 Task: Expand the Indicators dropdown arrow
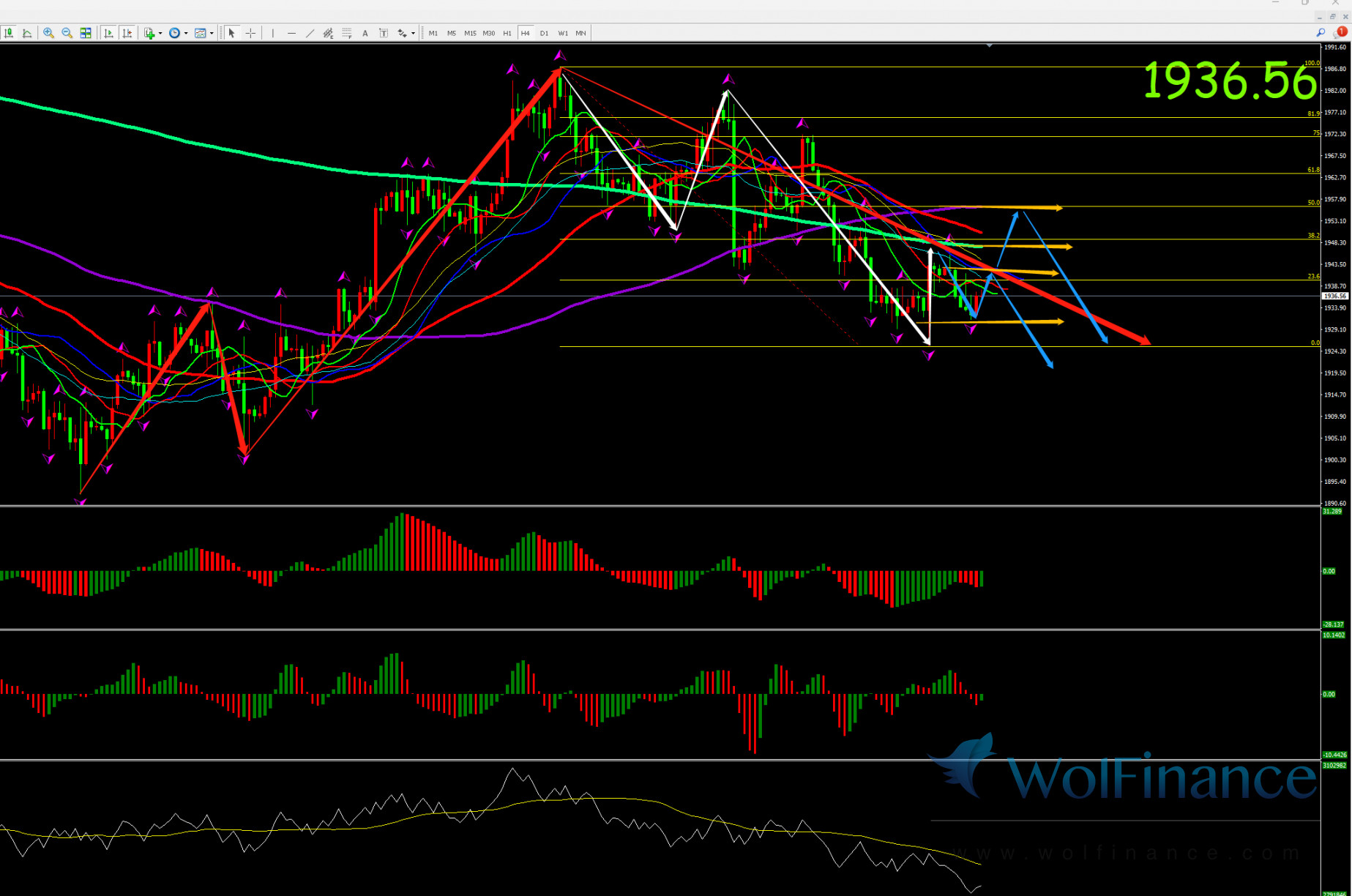(160, 33)
